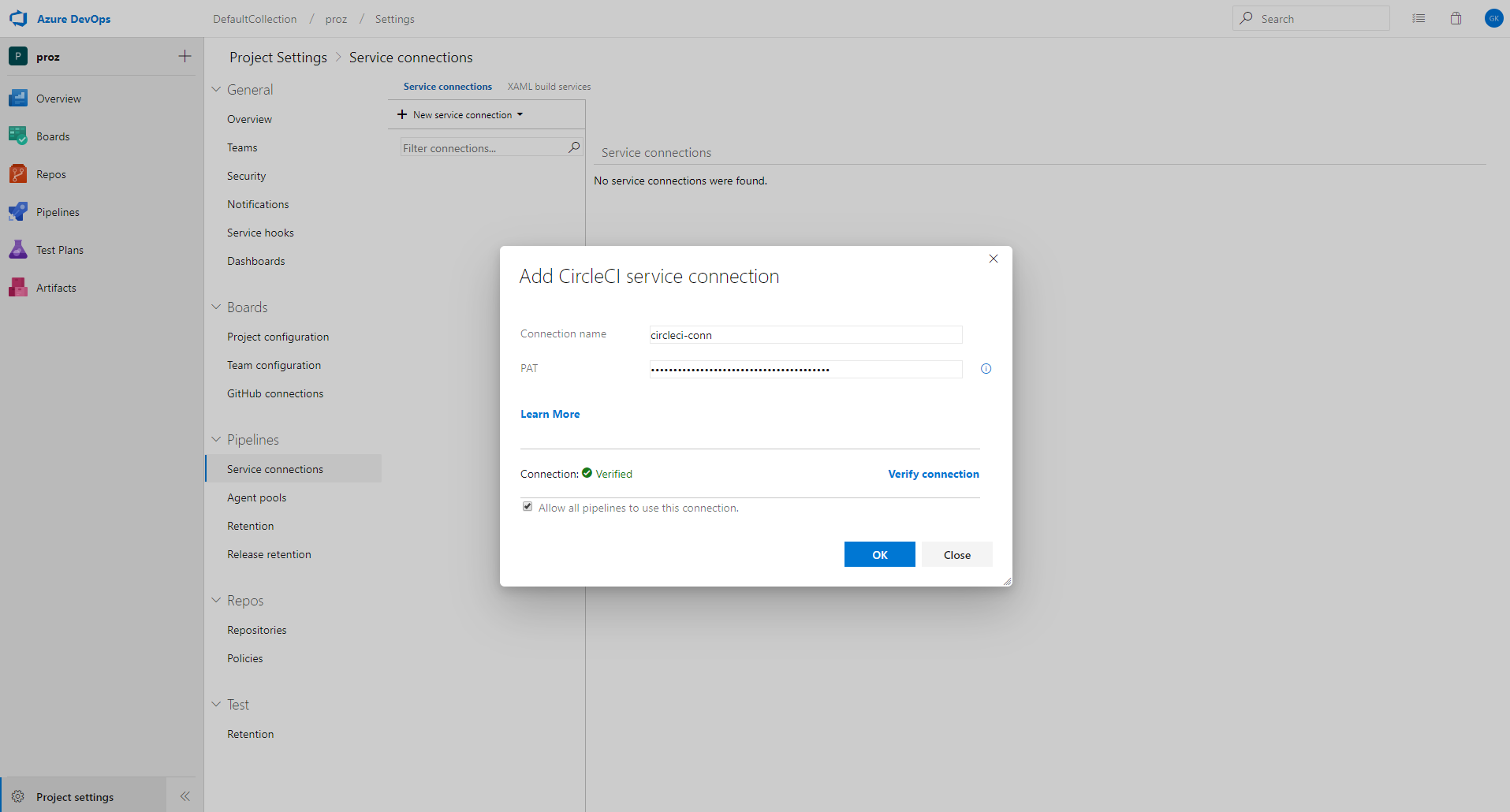Click the Azure DevOps logo icon
1510x812 pixels.
[18, 18]
